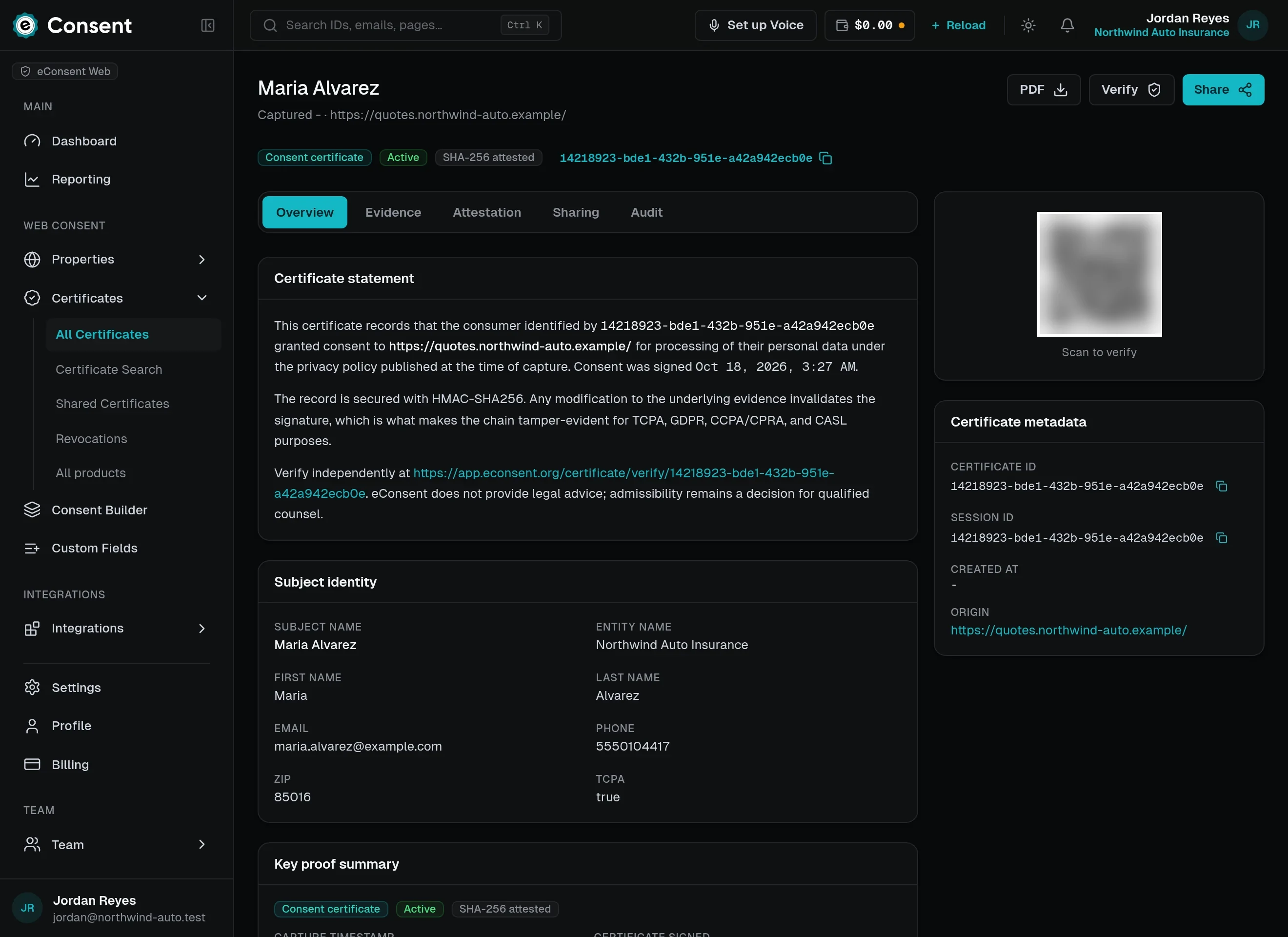Expand the Properties chevron
Screen dimensions: 1288x937
[201, 260]
